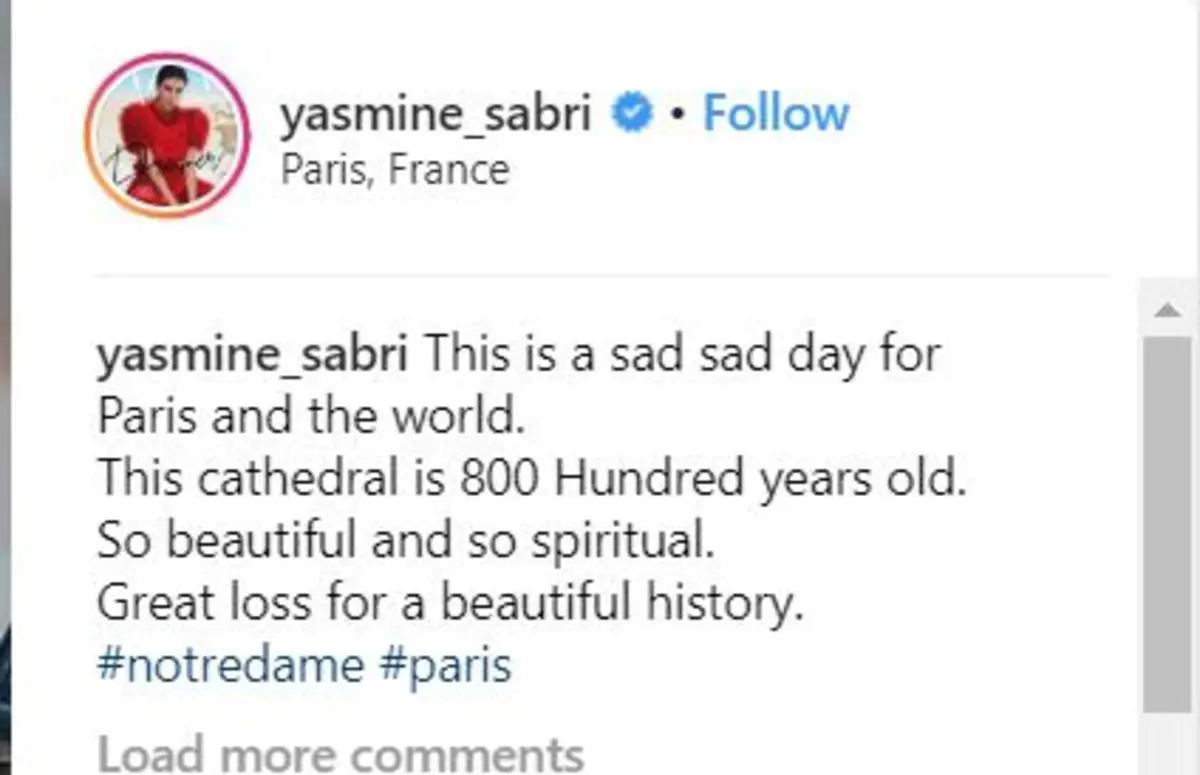This screenshot has height=775, width=1200.
Task: Click the caption line mentioning 800 Hundred years
Action: click(x=531, y=481)
